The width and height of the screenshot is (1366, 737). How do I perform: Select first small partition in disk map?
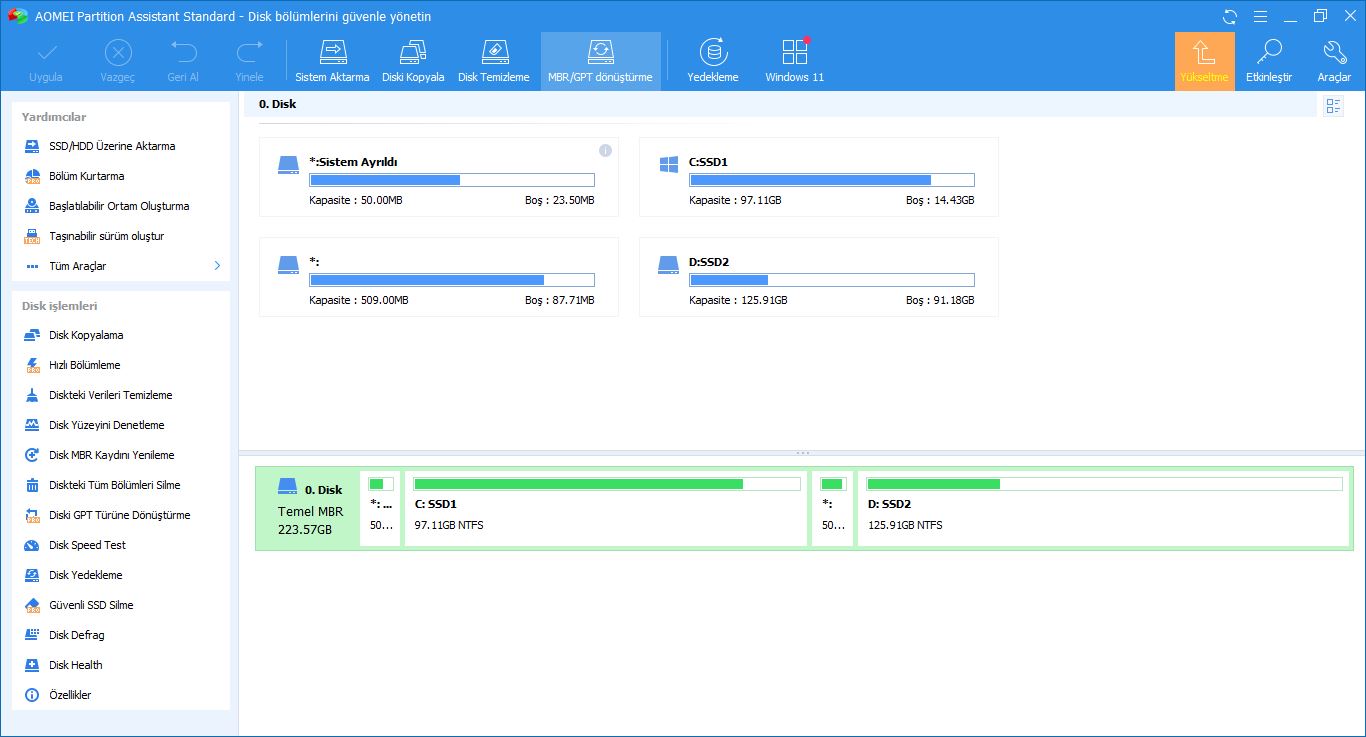tap(380, 509)
